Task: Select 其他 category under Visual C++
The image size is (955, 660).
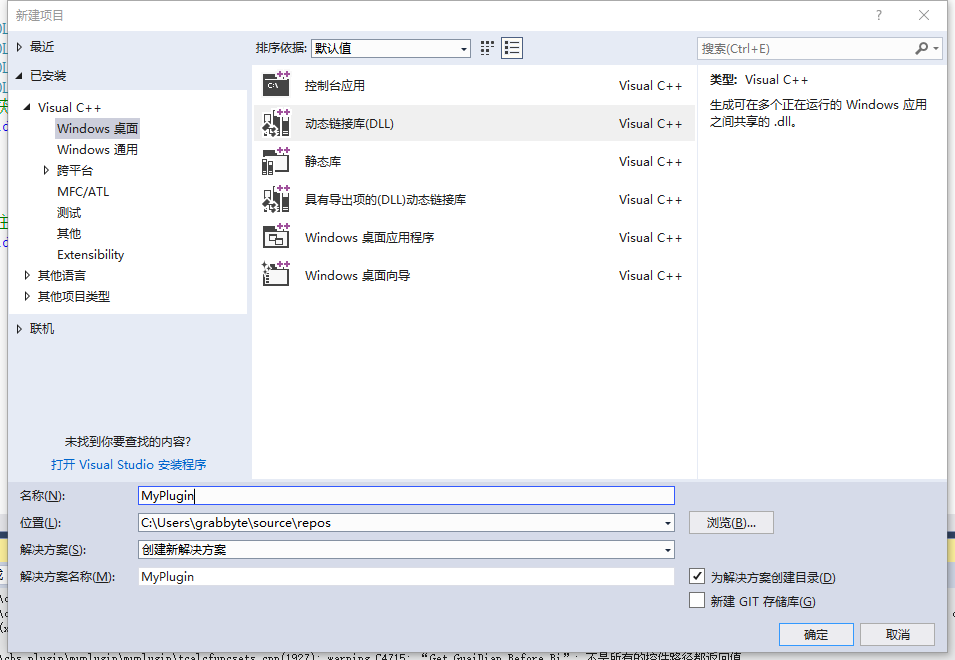Action: pyautogui.click(x=69, y=234)
